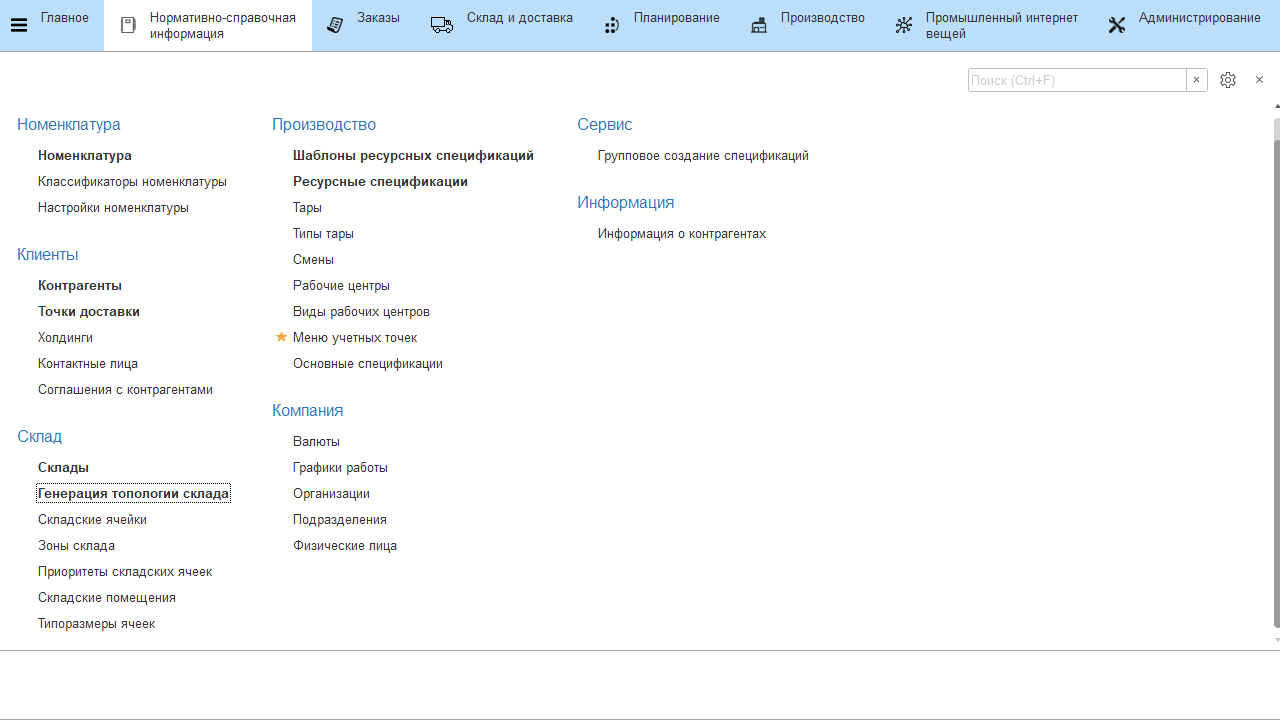Screen dimensions: 1280x720
Task: Close the navigation panel with the x
Action: 1259,80
